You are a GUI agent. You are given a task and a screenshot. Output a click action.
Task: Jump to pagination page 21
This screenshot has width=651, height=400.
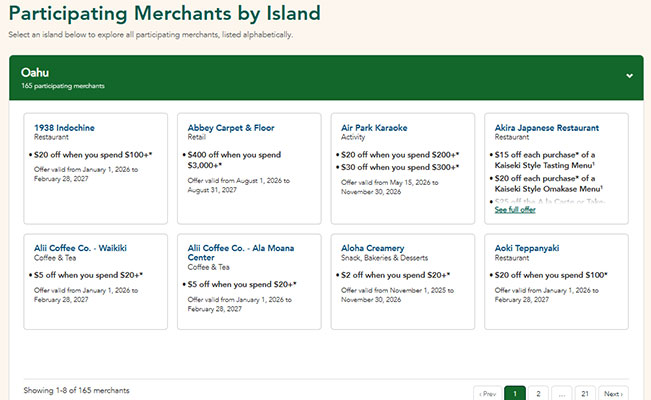585,393
